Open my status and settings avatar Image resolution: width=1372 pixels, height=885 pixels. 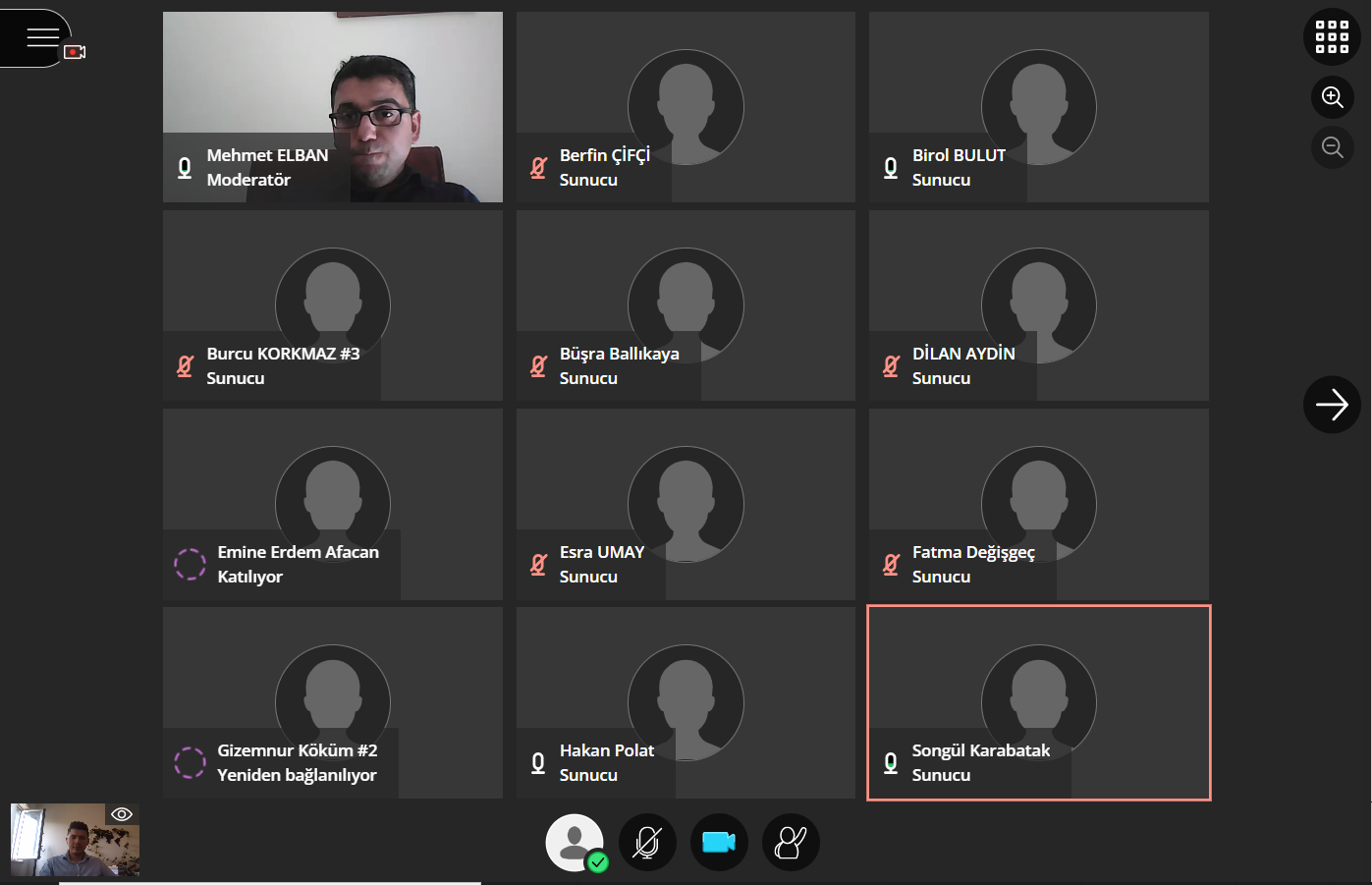(x=575, y=842)
